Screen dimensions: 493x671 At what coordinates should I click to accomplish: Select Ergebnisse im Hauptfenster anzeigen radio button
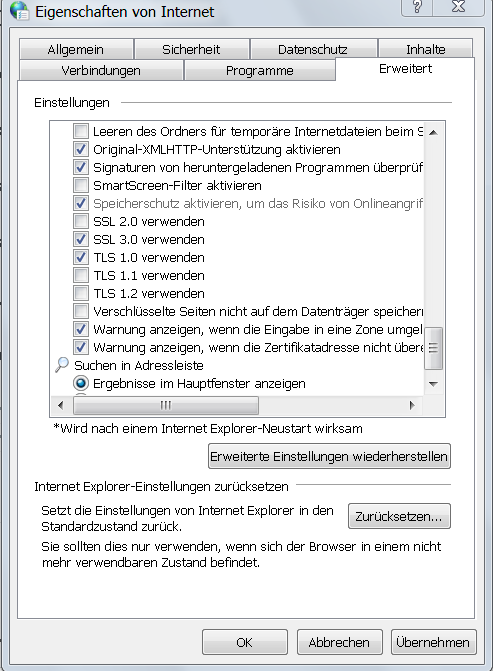point(80,383)
